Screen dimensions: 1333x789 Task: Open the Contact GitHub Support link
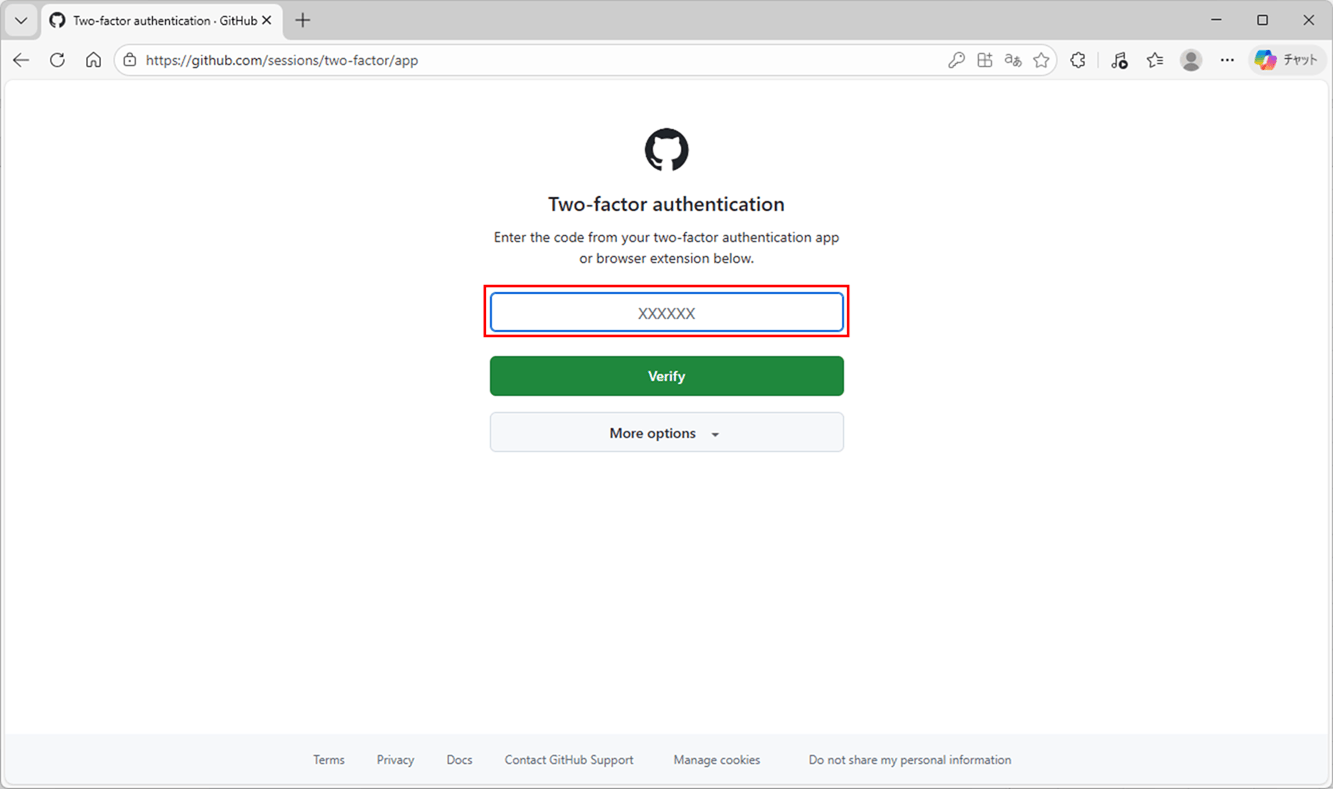[568, 760]
